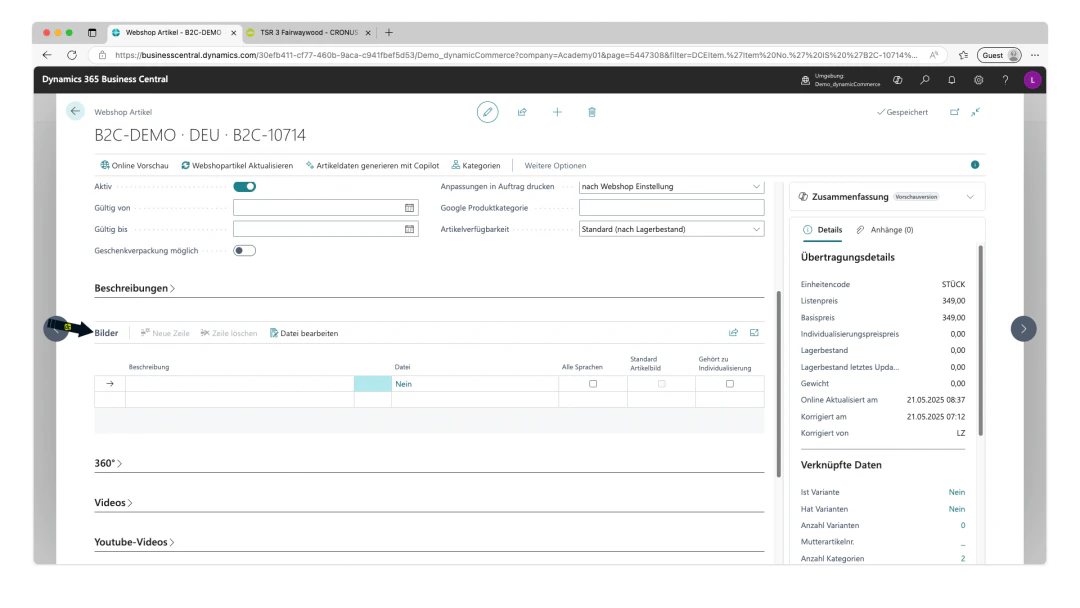Click the browser address bar URL
The height and width of the screenshot is (608, 1080).
(x=516, y=55)
